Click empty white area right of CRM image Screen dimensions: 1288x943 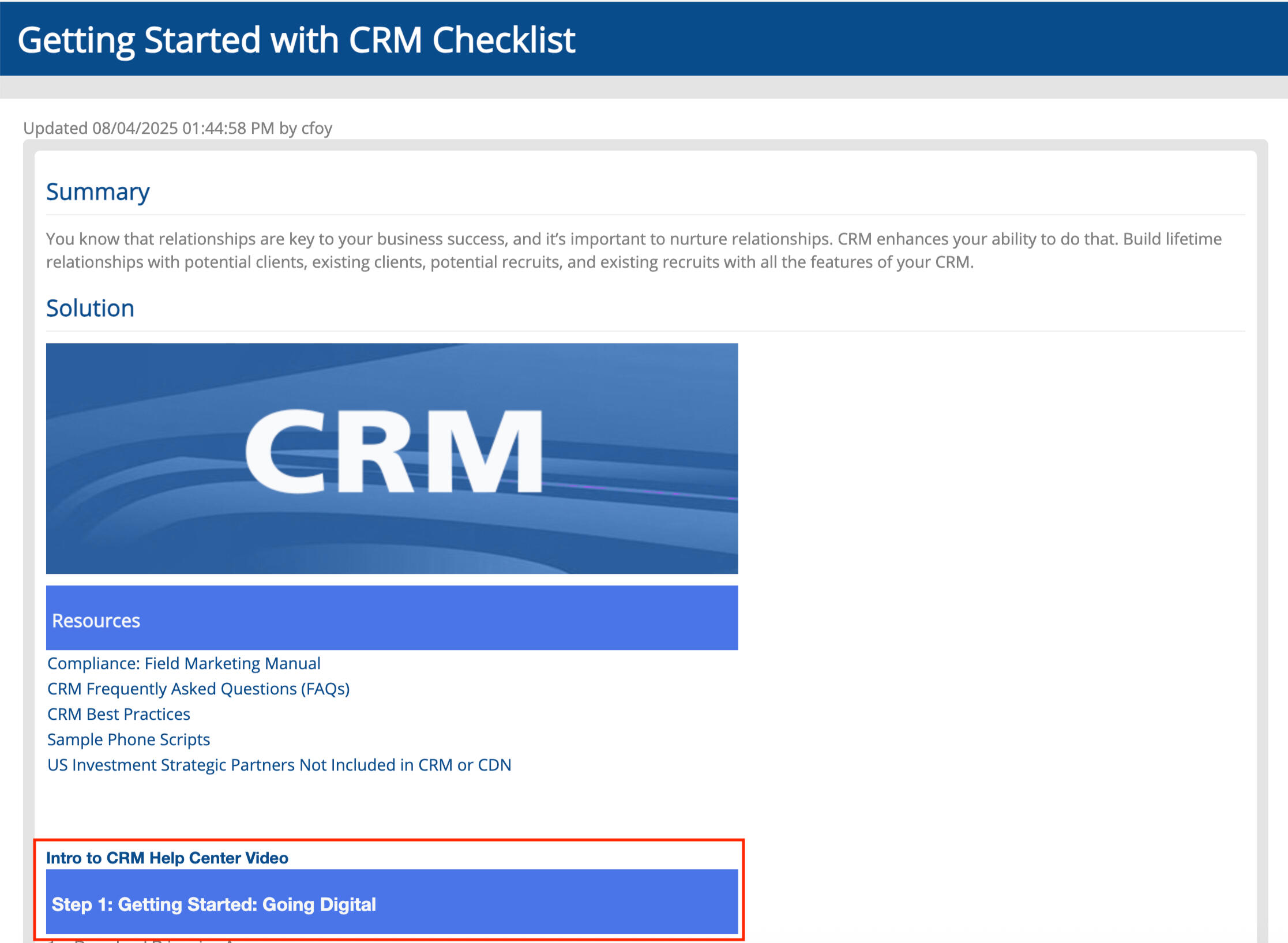tap(992, 459)
